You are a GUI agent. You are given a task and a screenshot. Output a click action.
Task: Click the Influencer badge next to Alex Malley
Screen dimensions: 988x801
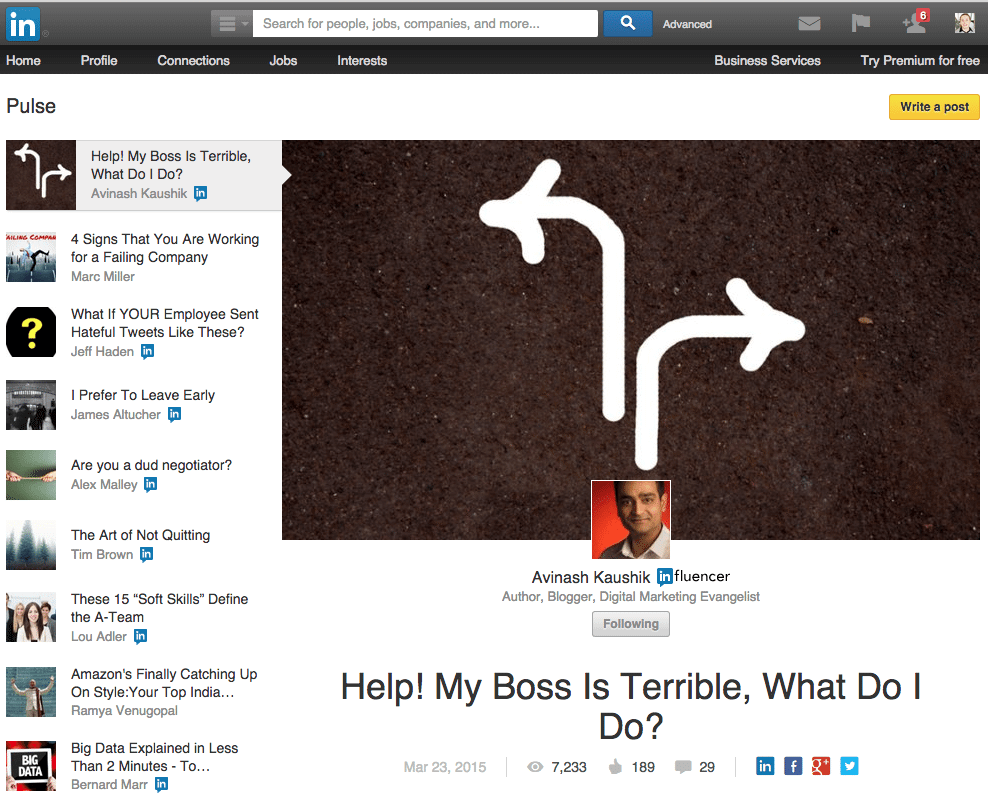[151, 484]
